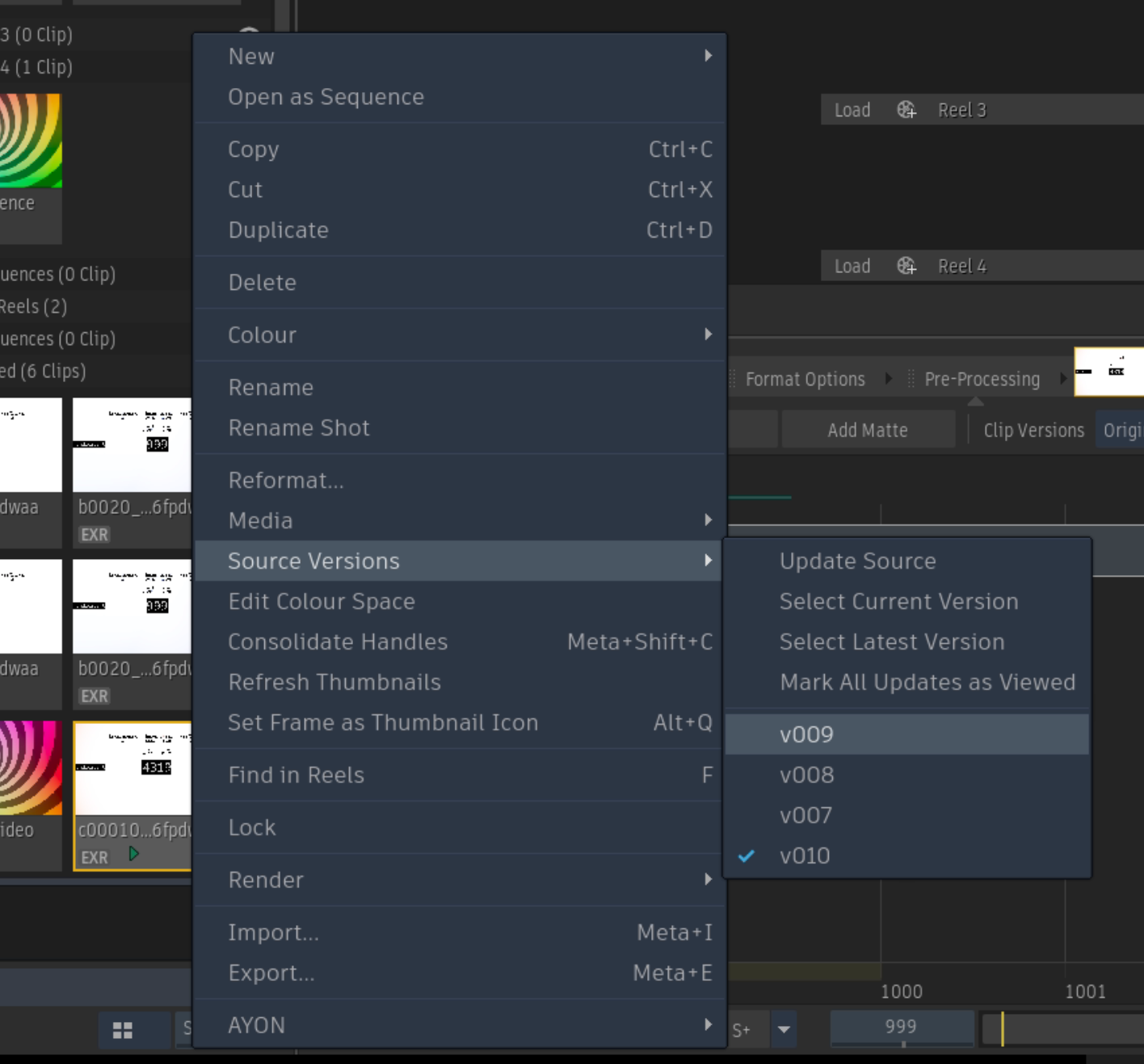Click the Reel 4 add-clip icon

(x=906, y=266)
